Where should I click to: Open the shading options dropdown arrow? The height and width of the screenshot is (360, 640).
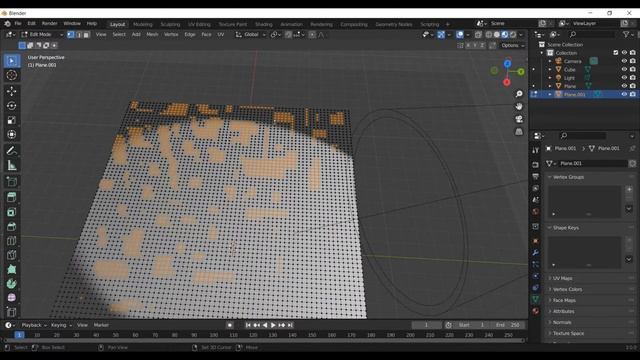521,35
